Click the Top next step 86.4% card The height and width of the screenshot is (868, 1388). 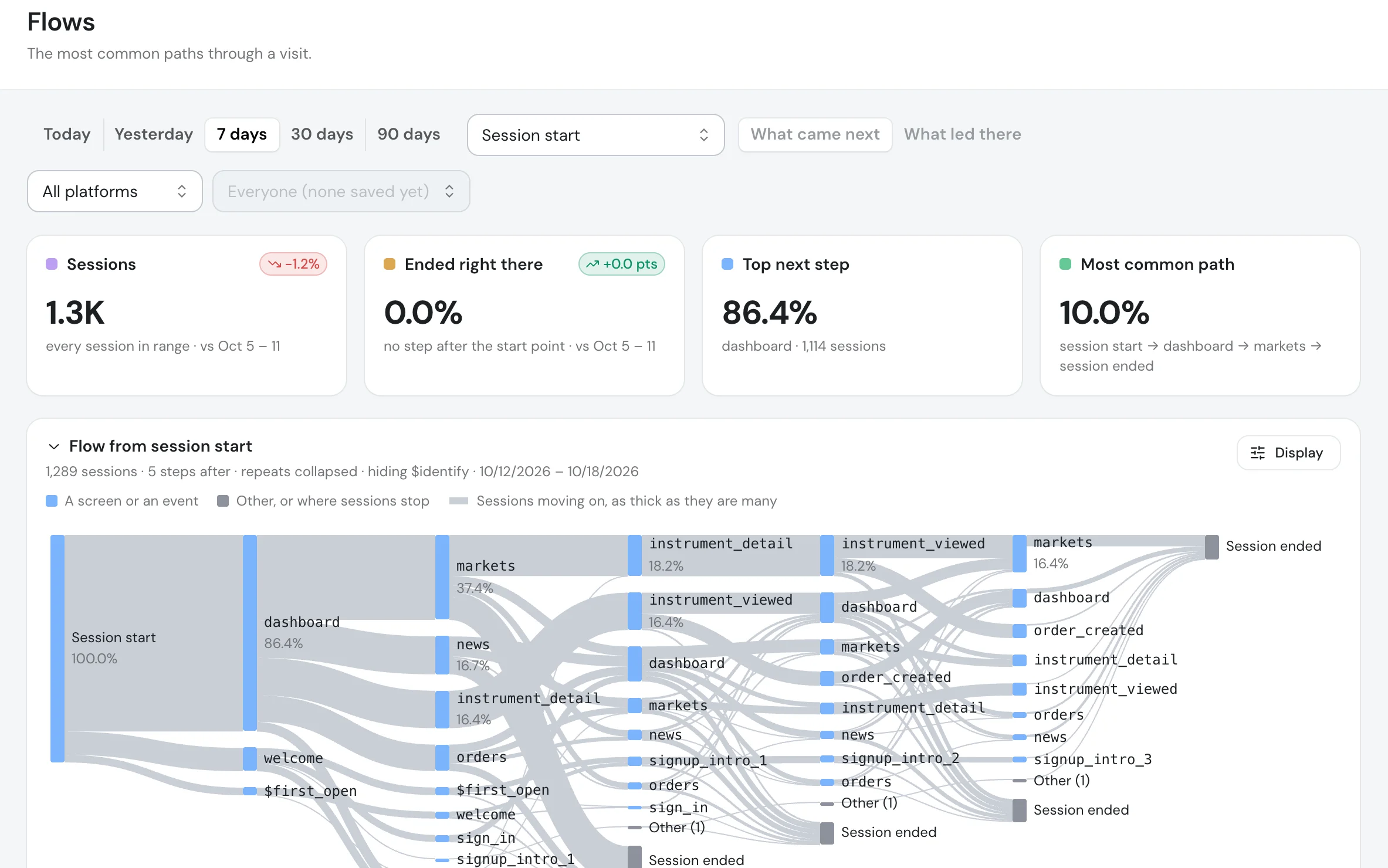862,316
